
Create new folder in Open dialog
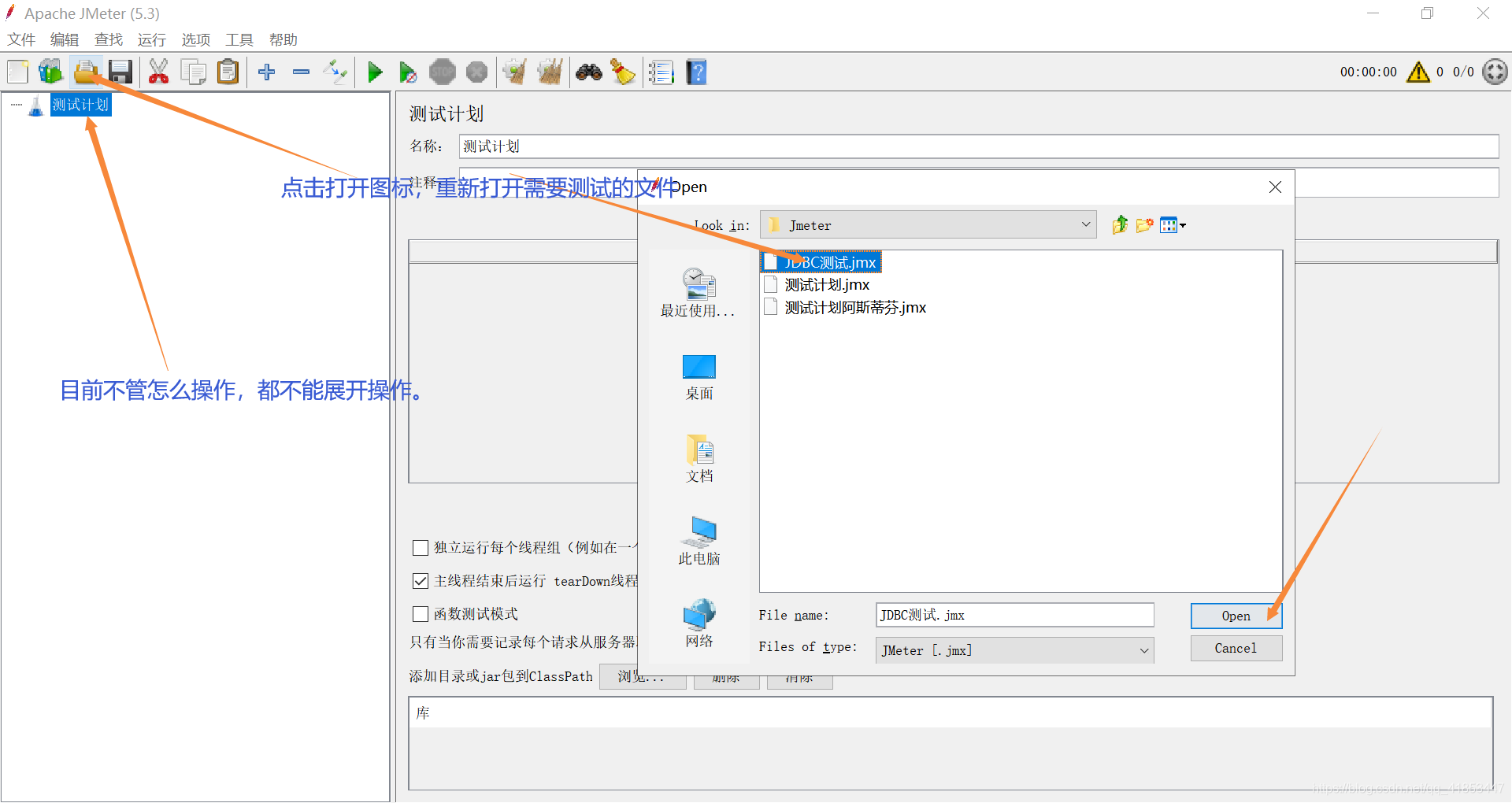pyautogui.click(x=1144, y=225)
